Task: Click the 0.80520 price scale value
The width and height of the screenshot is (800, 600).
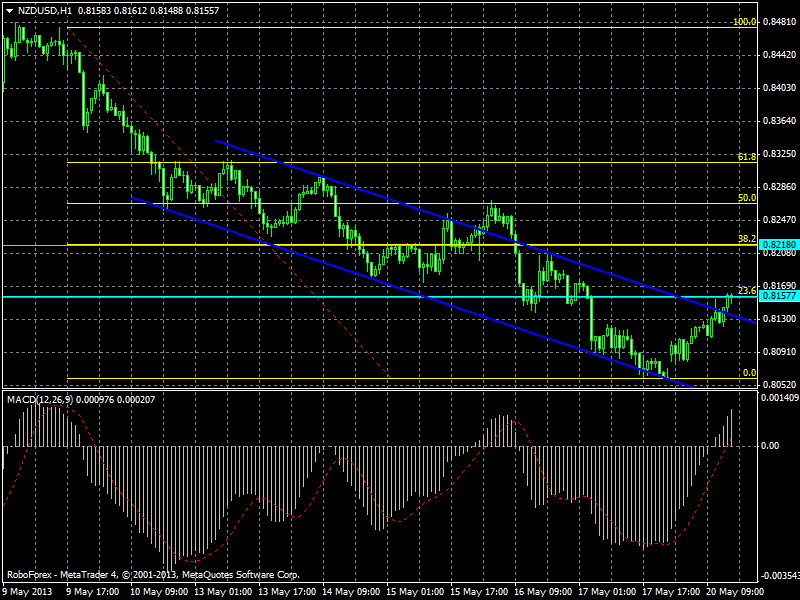Action: [x=780, y=385]
